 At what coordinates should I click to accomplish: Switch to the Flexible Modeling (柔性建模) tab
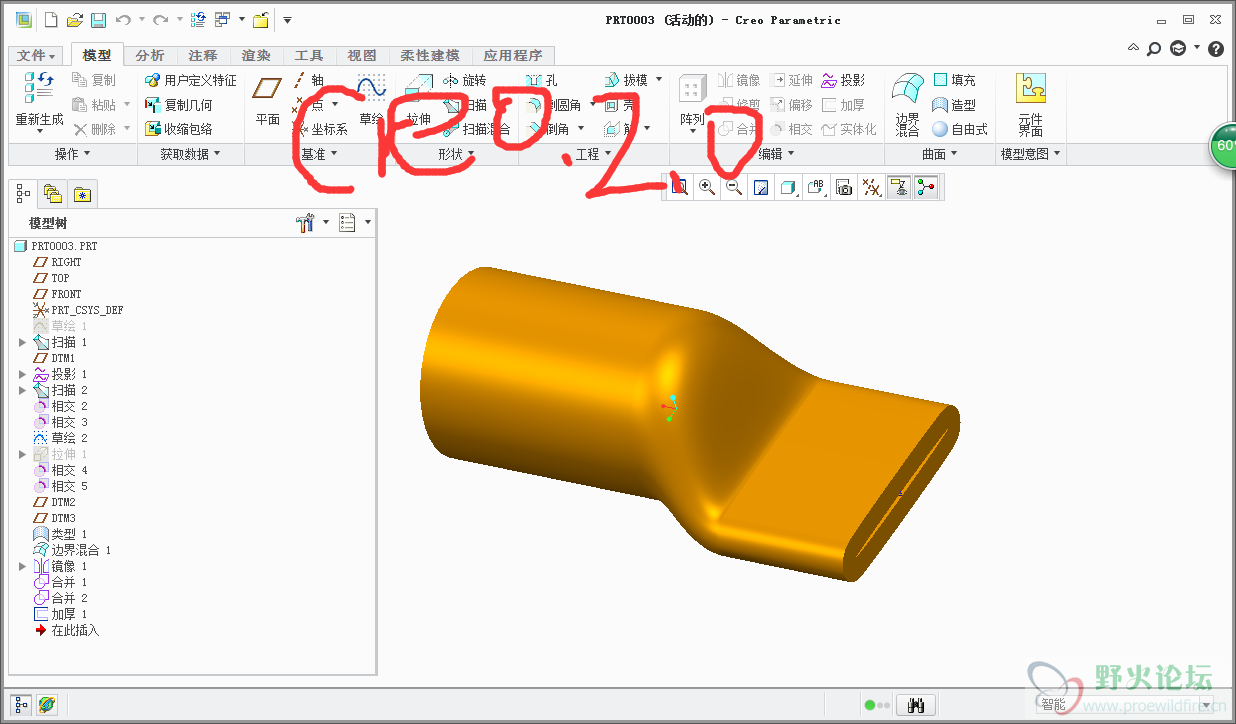(x=430, y=56)
